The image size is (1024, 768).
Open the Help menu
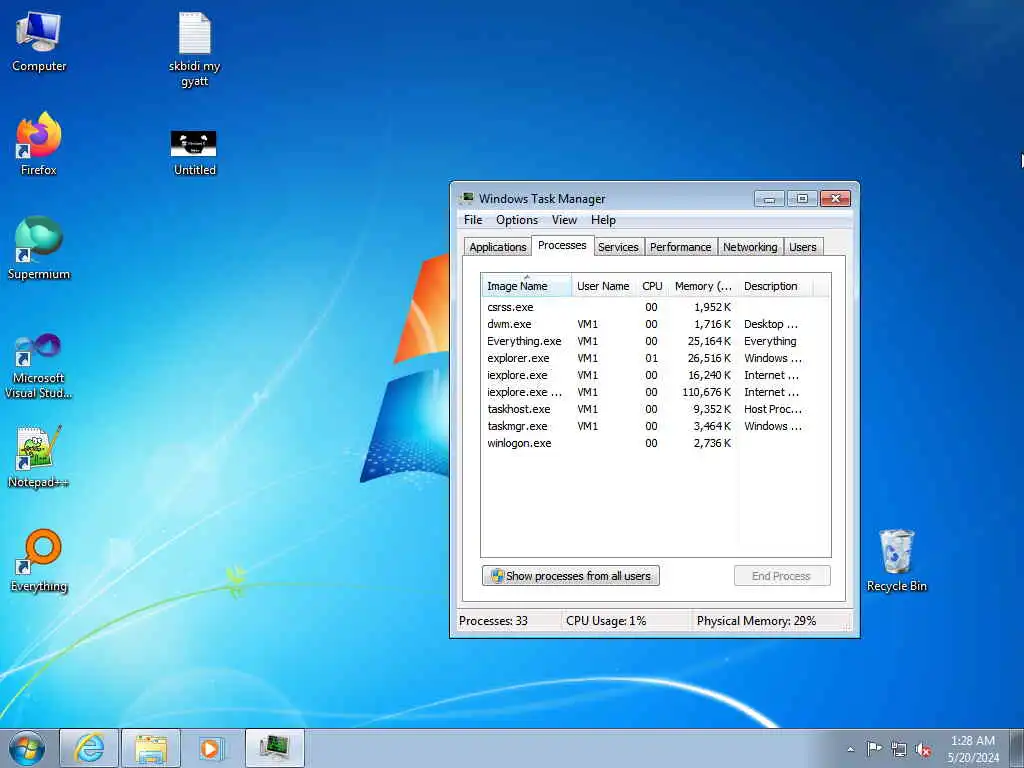point(603,220)
